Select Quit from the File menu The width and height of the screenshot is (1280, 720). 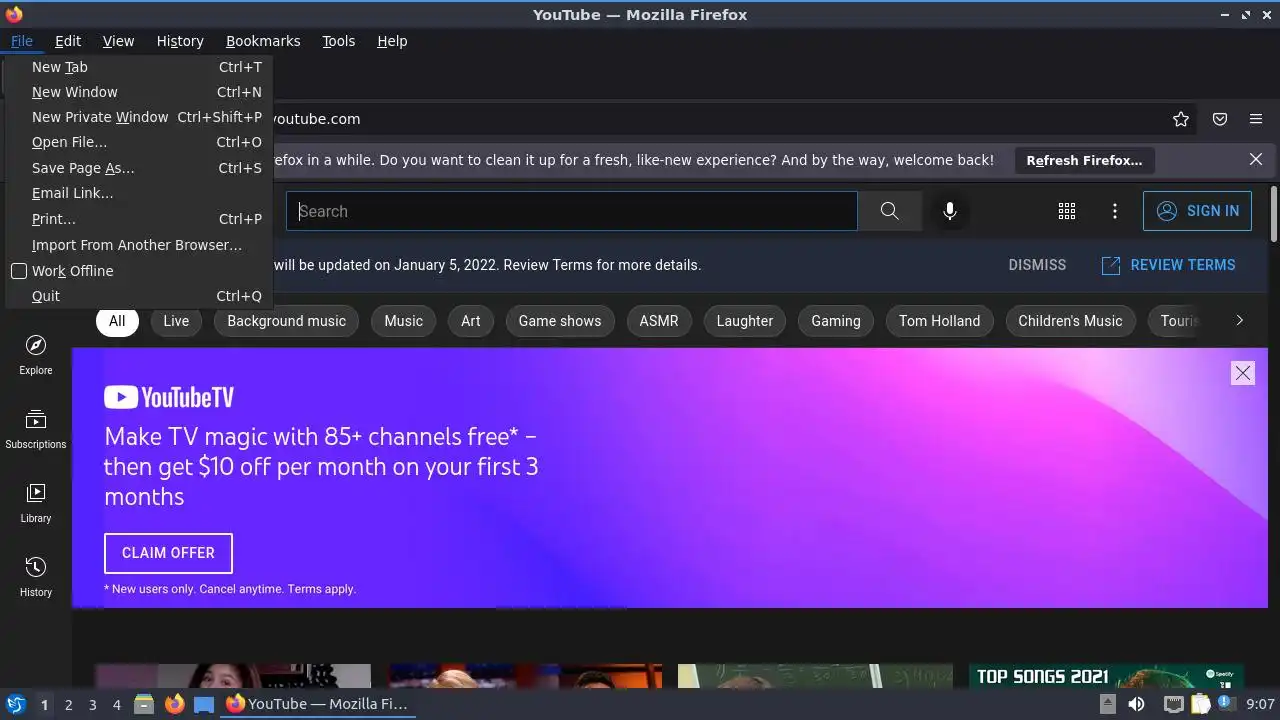[x=138, y=296]
